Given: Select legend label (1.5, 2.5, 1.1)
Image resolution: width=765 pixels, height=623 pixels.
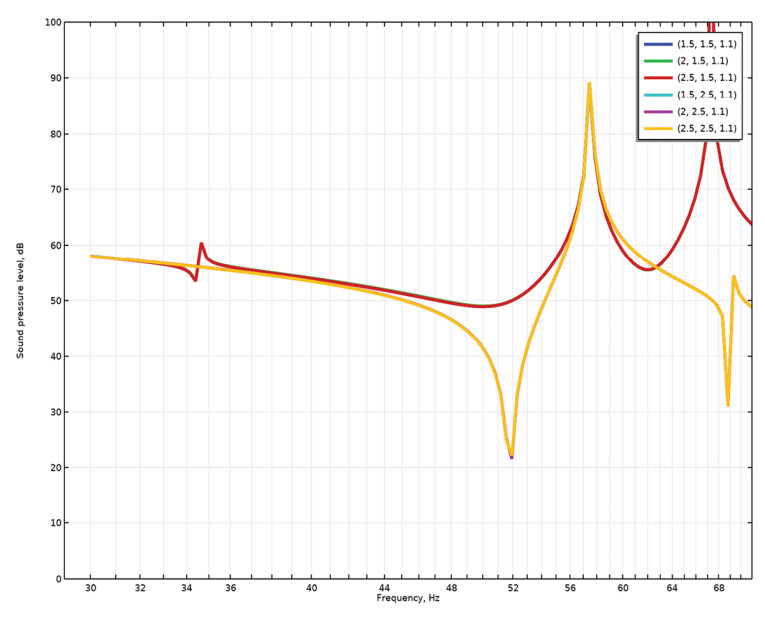Looking at the screenshot, I should point(706,95).
